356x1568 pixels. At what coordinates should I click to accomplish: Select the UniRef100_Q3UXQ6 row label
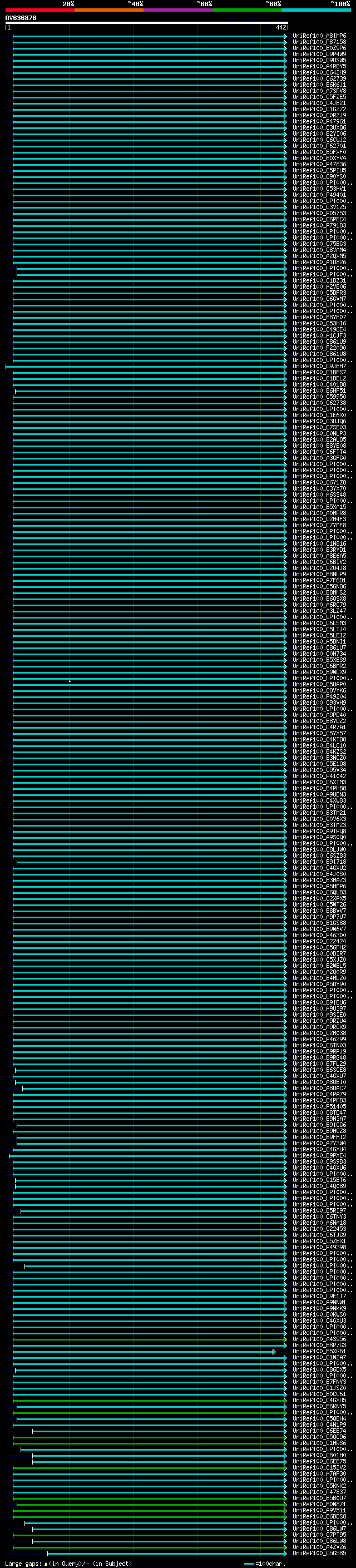(x=319, y=127)
